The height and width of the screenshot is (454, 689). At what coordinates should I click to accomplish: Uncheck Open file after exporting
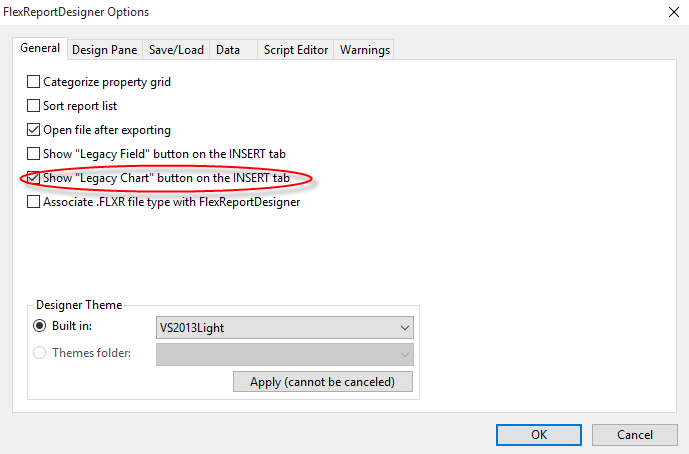[33, 130]
